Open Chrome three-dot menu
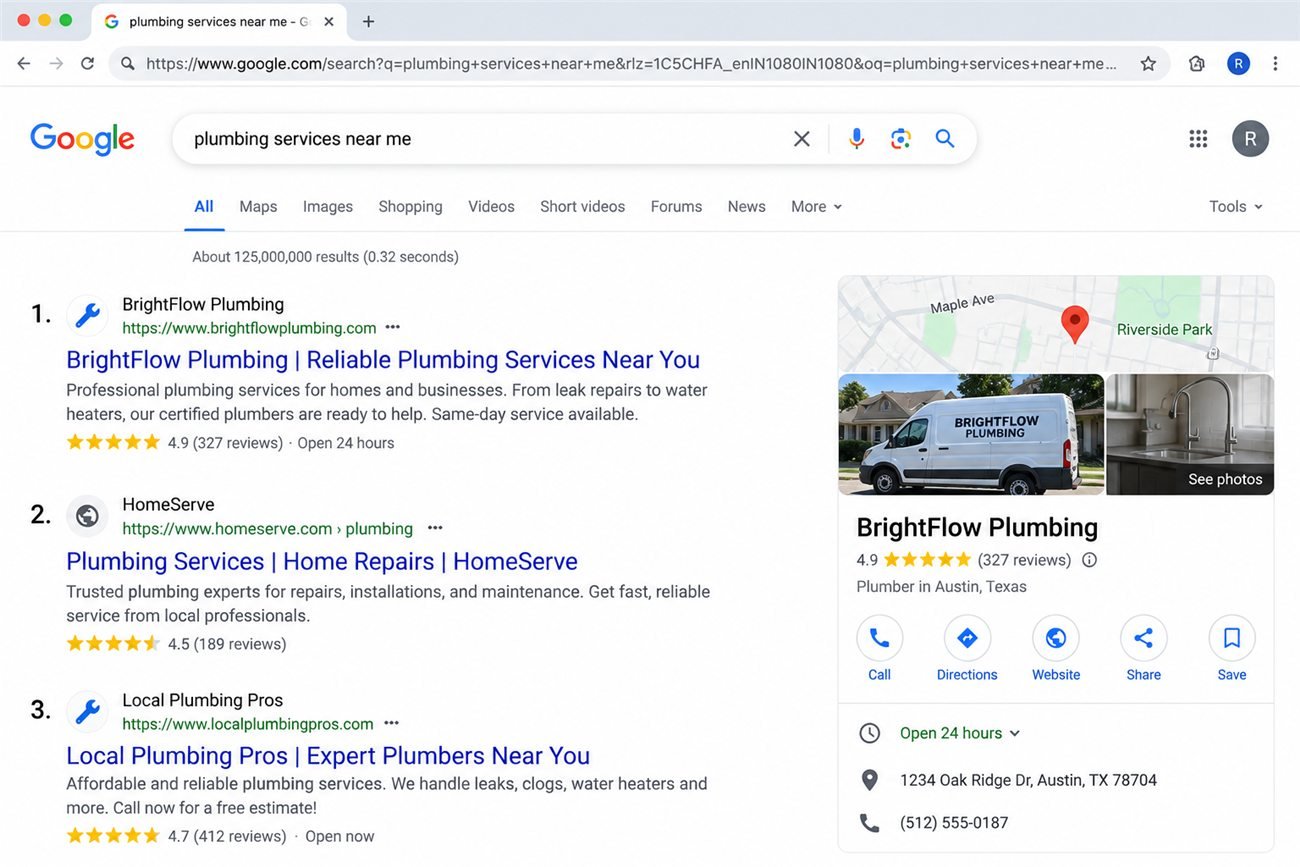This screenshot has width=1300, height=867. coord(1275,64)
